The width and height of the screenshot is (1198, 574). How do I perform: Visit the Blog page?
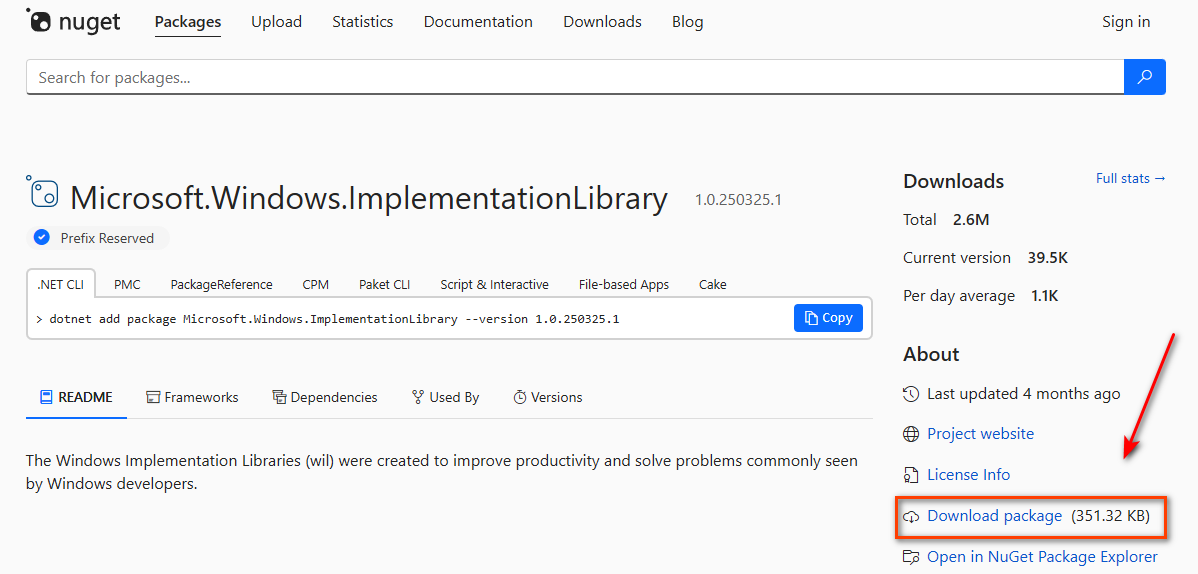point(688,22)
